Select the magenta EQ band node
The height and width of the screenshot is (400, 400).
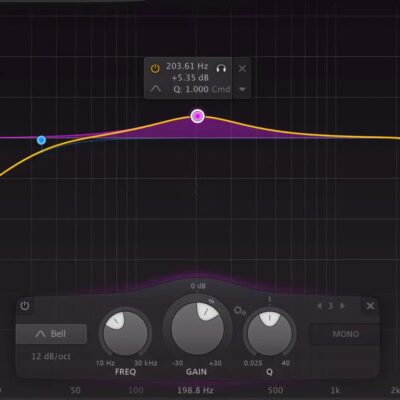[x=198, y=116]
